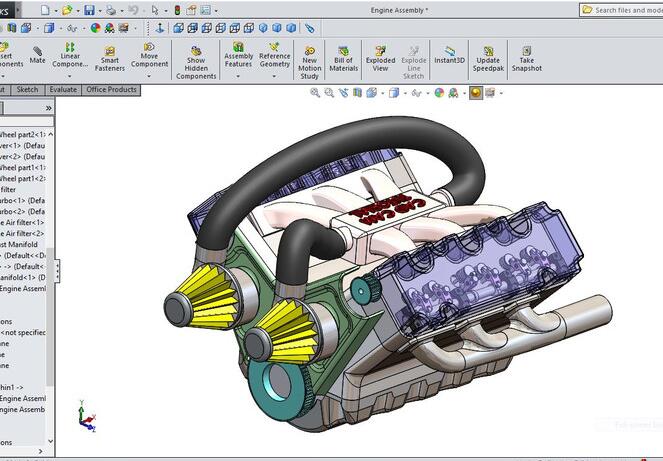The height and width of the screenshot is (461, 663).
Task: Start a New Motion Study
Action: click(310, 62)
